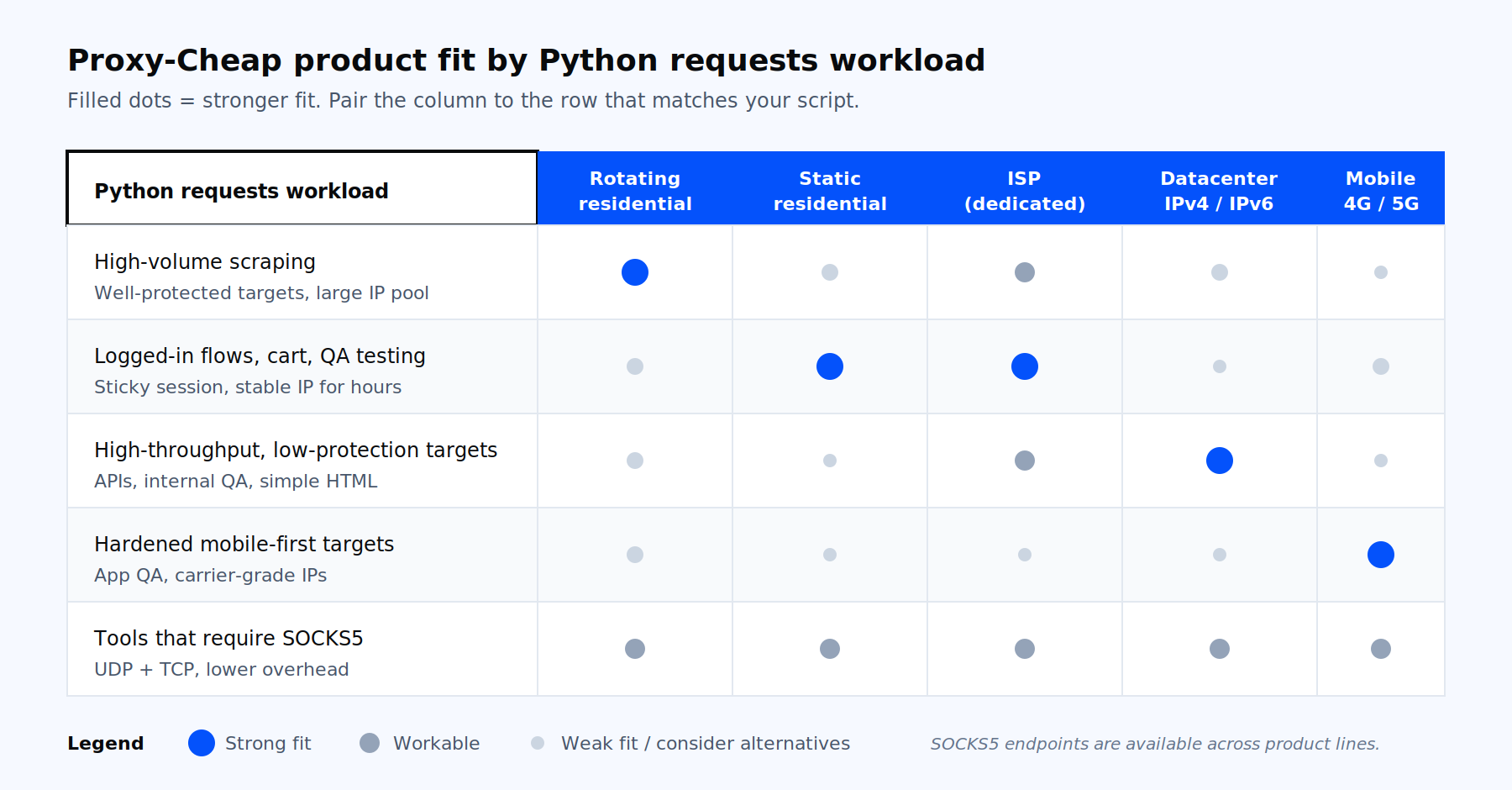
Task: Click the blue Strong fit legend swatch
Action: (x=202, y=743)
